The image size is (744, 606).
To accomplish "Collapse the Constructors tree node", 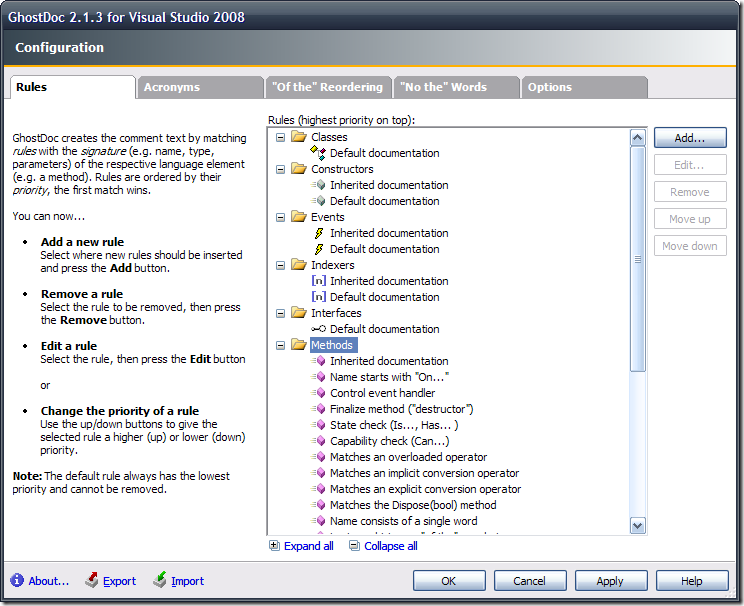I will point(280,169).
